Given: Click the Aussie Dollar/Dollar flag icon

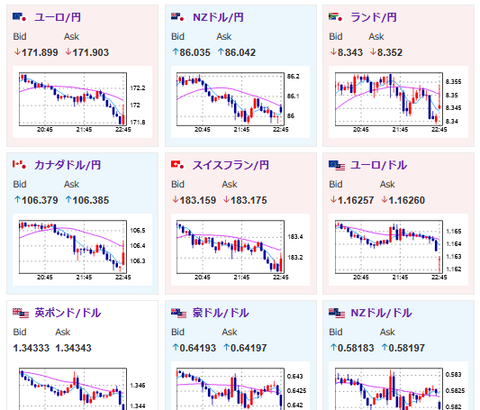Looking at the screenshot, I should pyautogui.click(x=179, y=313).
